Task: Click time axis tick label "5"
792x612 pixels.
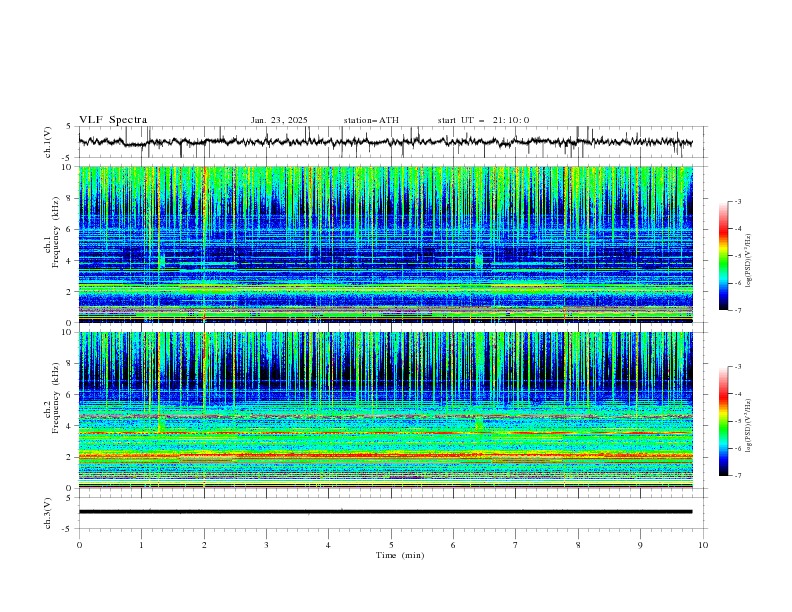Action: point(391,545)
